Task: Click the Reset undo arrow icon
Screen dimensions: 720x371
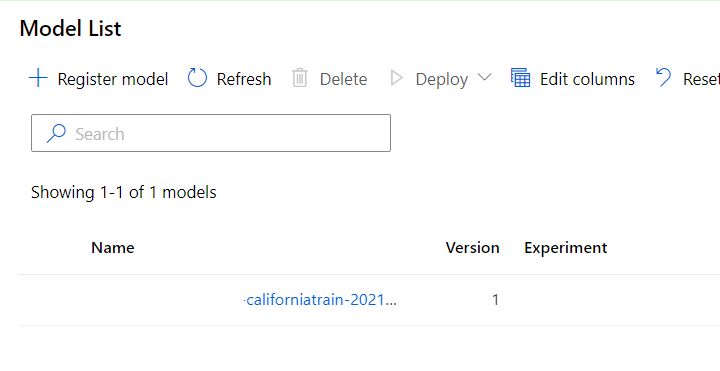Action: pos(663,77)
